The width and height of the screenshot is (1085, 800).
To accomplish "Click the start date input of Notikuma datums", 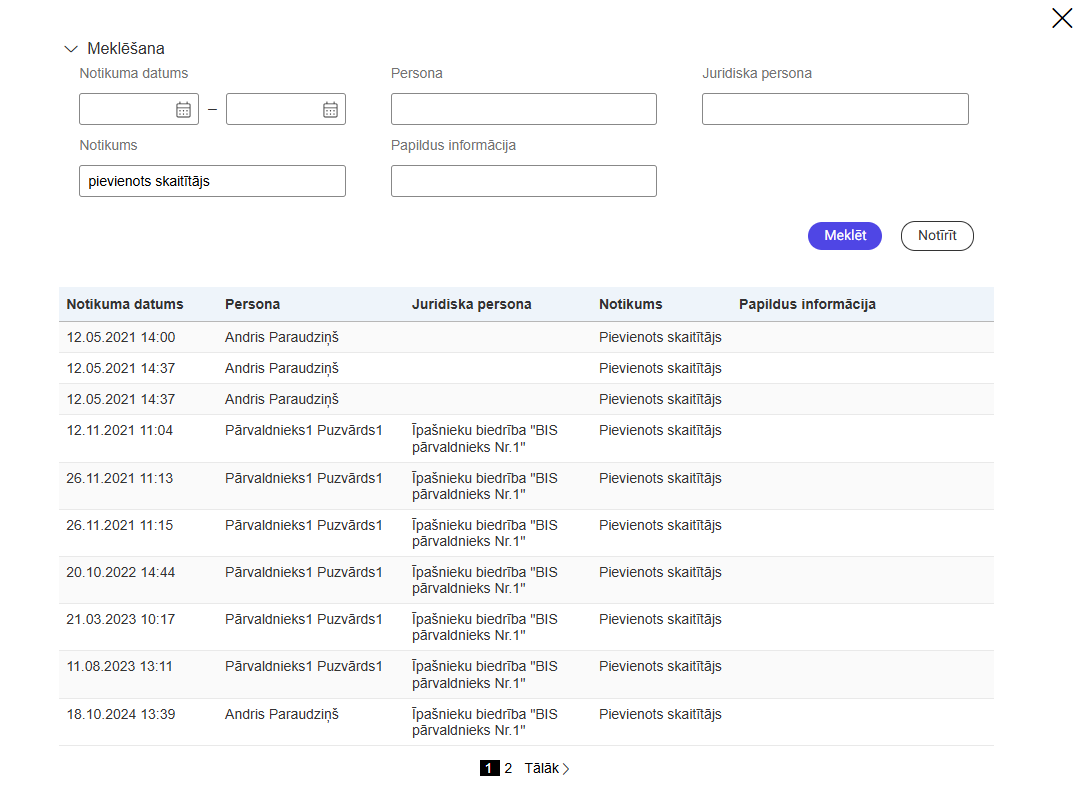I will coord(126,110).
